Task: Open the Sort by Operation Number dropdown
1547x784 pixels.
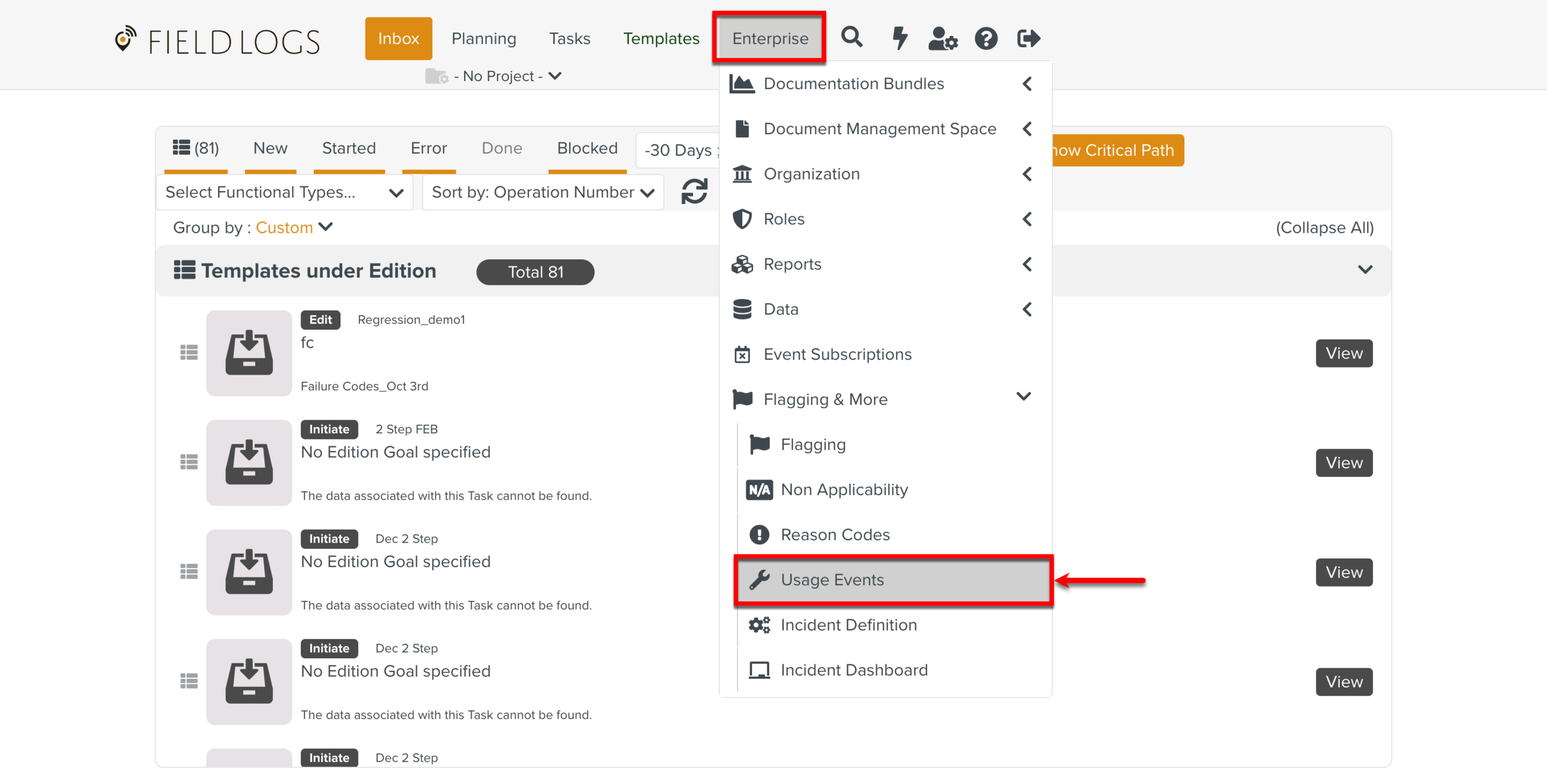Action: pyautogui.click(x=543, y=192)
